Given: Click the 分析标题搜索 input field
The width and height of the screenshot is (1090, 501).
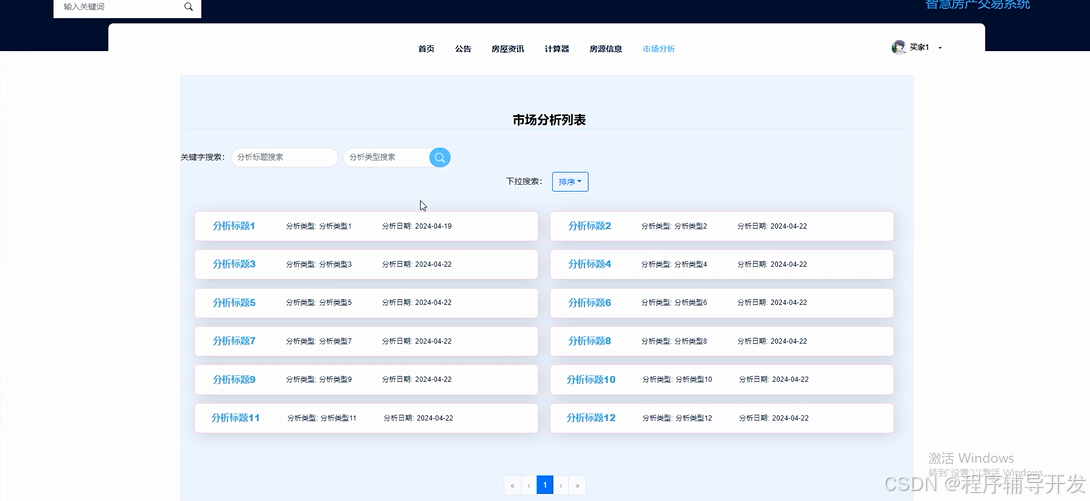Looking at the screenshot, I should click(x=284, y=157).
